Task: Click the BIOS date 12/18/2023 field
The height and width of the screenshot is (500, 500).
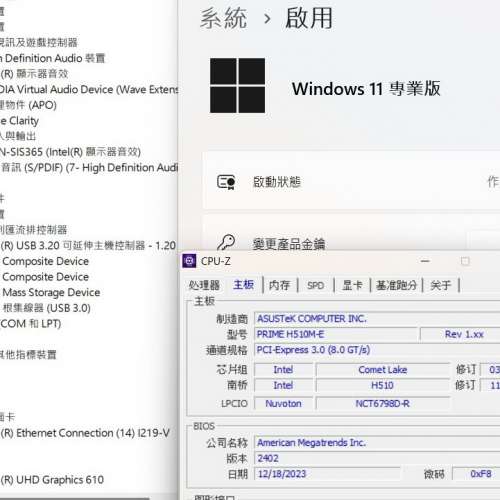Action: [x=327, y=474]
